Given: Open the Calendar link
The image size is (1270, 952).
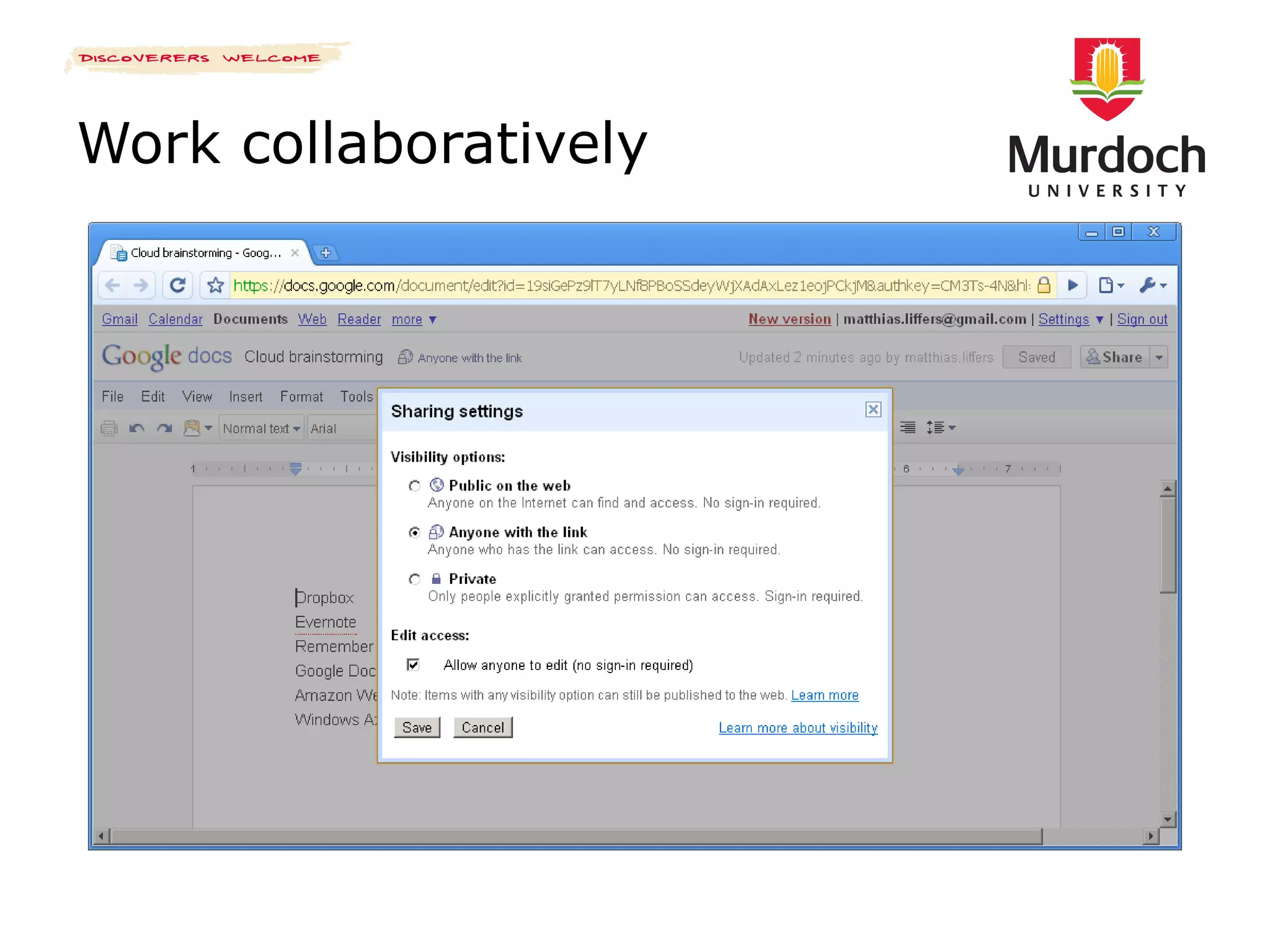Looking at the screenshot, I should pyautogui.click(x=175, y=319).
